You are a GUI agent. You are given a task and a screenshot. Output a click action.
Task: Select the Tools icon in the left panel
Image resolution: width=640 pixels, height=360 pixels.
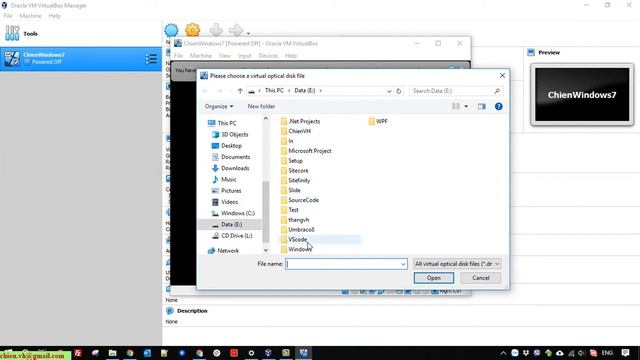tap(12, 33)
